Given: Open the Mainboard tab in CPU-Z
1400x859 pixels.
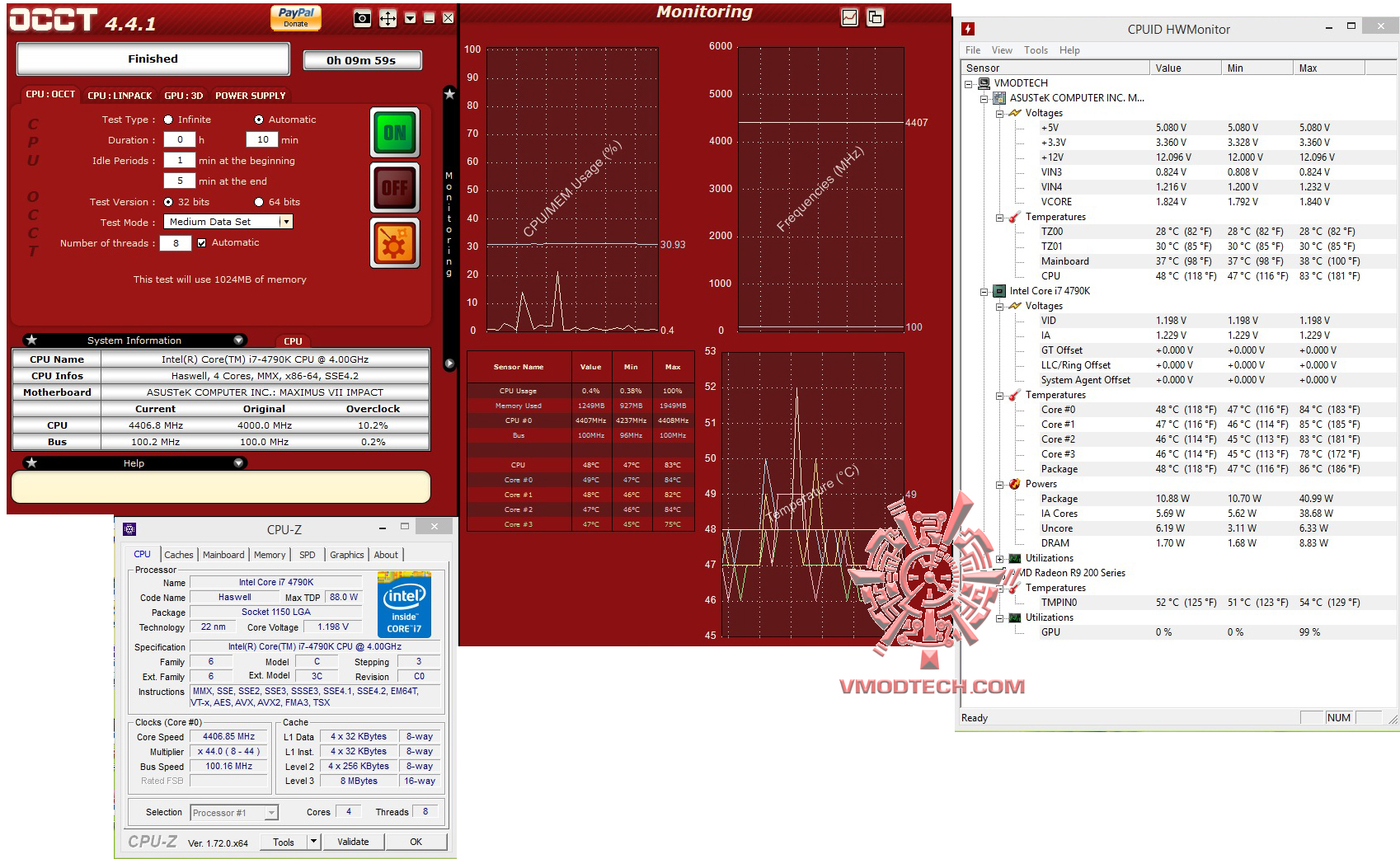Looking at the screenshot, I should click(223, 555).
